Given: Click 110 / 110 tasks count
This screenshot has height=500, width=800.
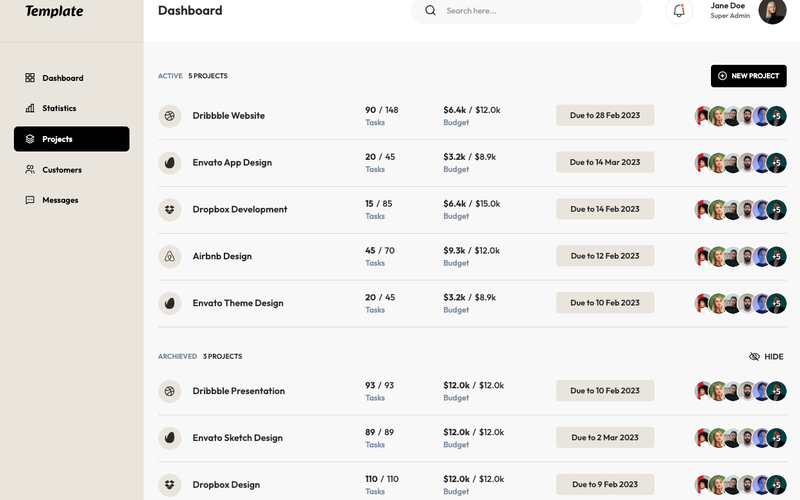Looking at the screenshot, I should pyautogui.click(x=382, y=480).
